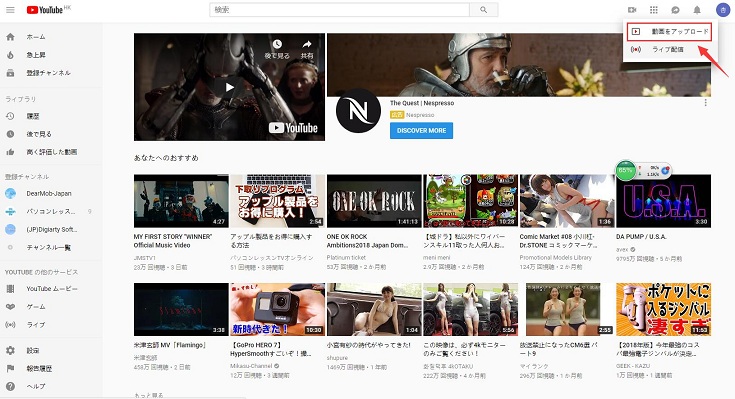
Task: Go to Home in sidebar
Action: tap(52, 37)
